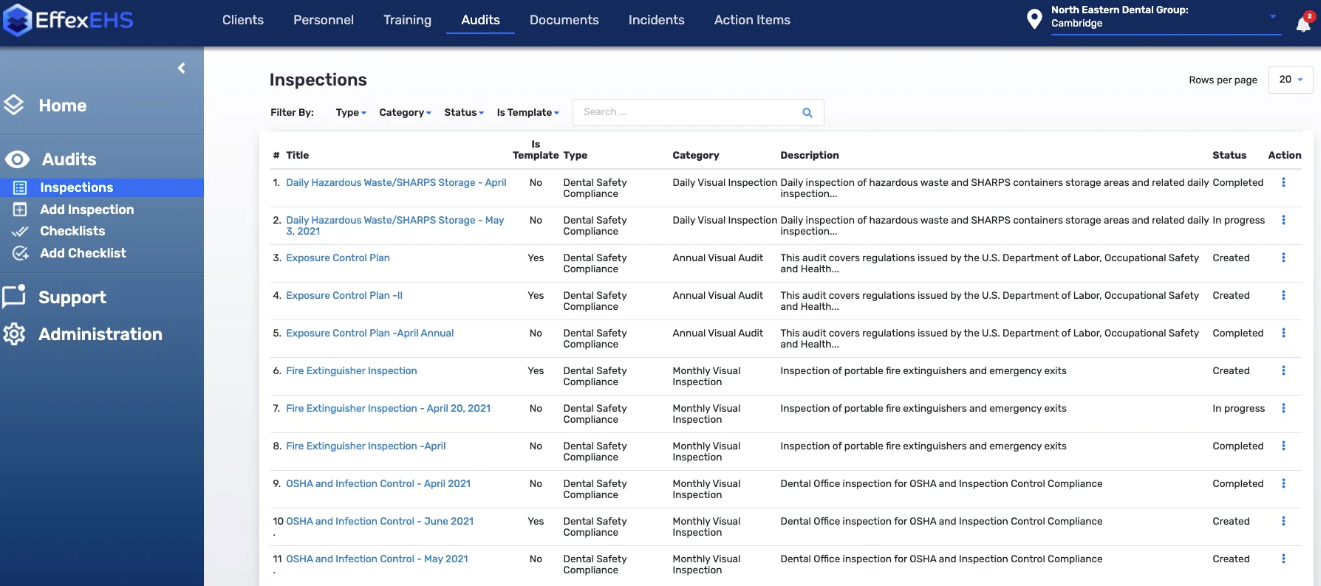Screen dimensions: 1321x586
Task: Open action menu for Fire Extinguisher Inspection row 6
Action: pyautogui.click(x=1283, y=371)
